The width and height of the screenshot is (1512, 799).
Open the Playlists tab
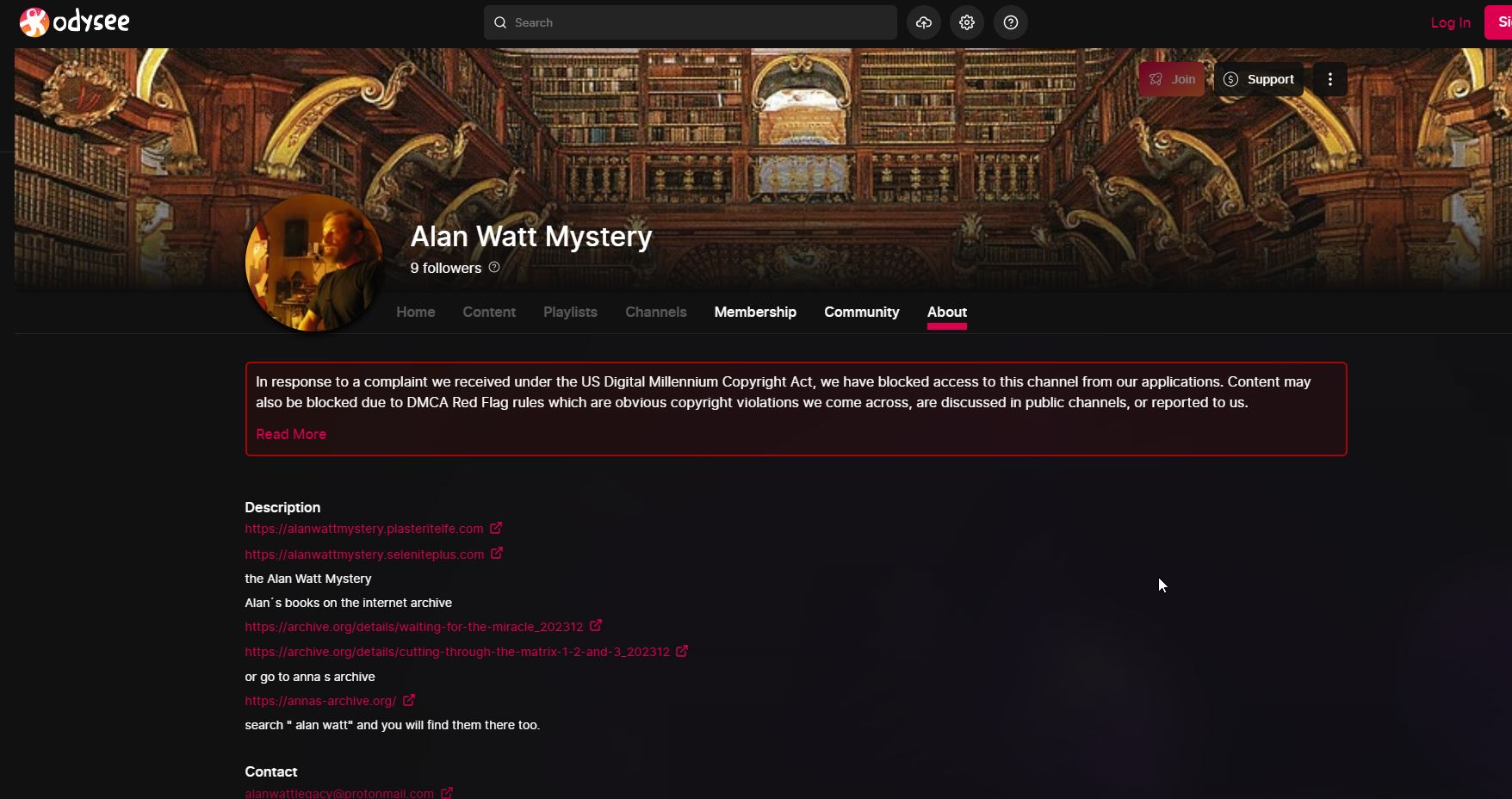(x=570, y=312)
